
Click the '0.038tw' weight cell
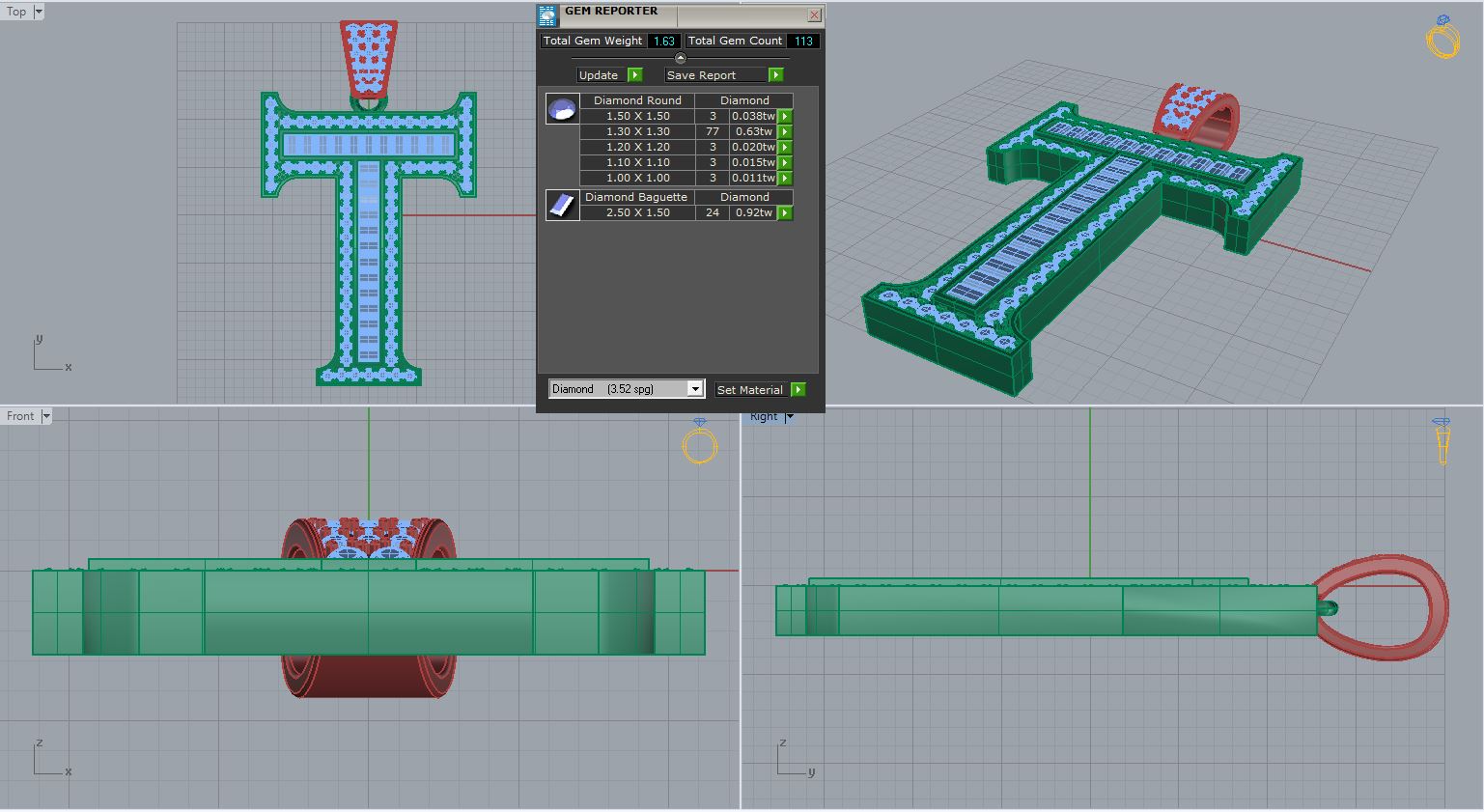[754, 116]
